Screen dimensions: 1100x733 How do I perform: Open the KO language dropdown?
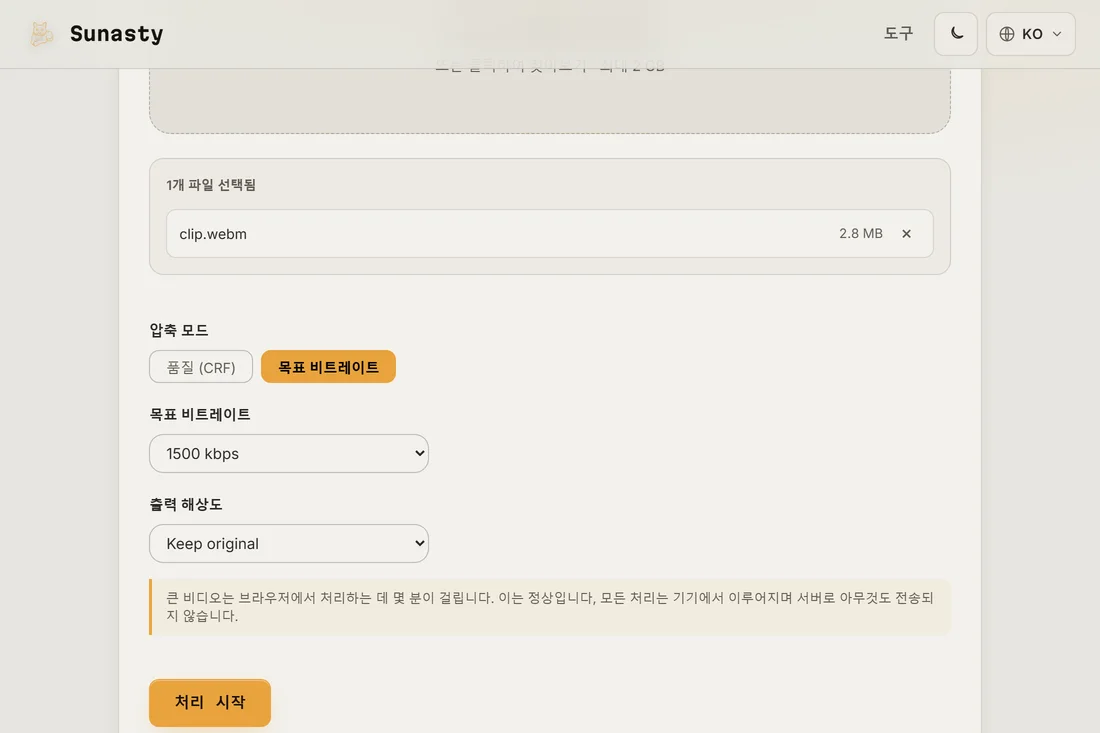click(x=1030, y=34)
